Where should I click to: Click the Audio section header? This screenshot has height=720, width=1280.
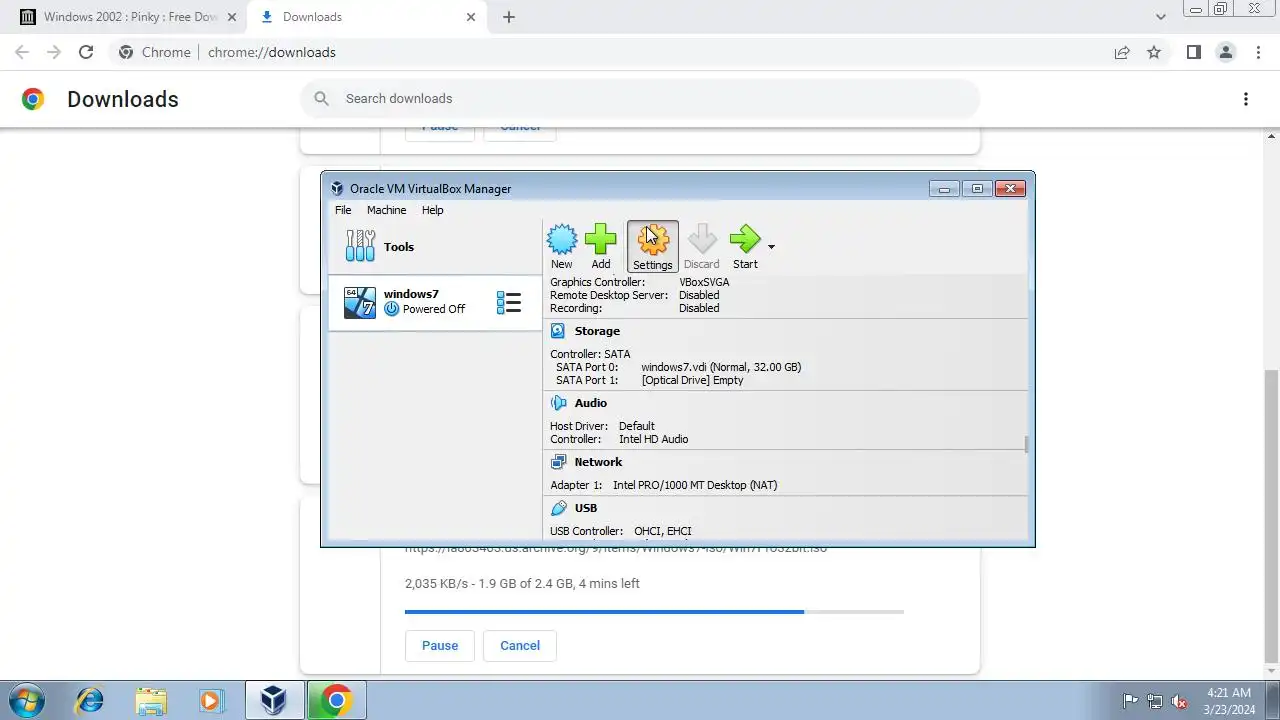point(590,403)
